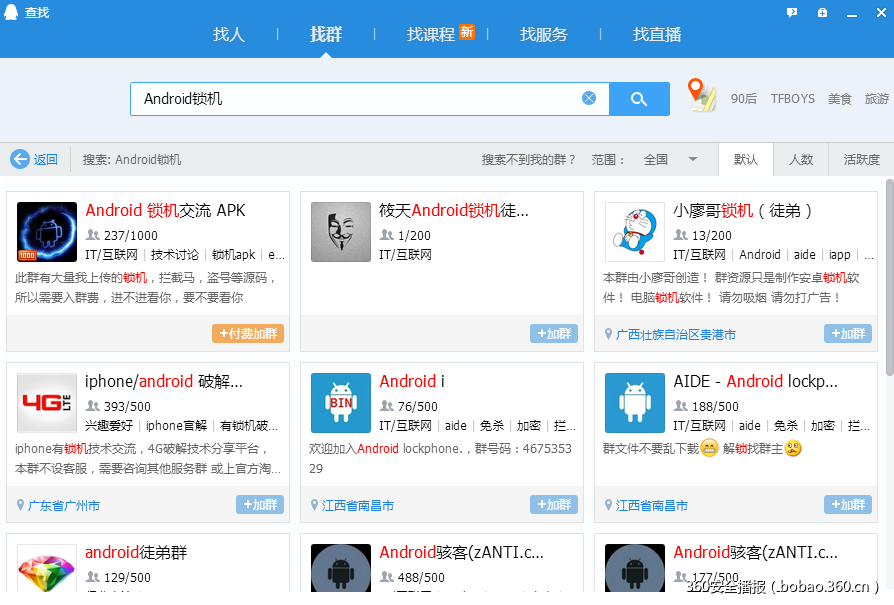Open the map location icon near hot searches
Screen dimensions: 894x605
[x=700, y=95]
